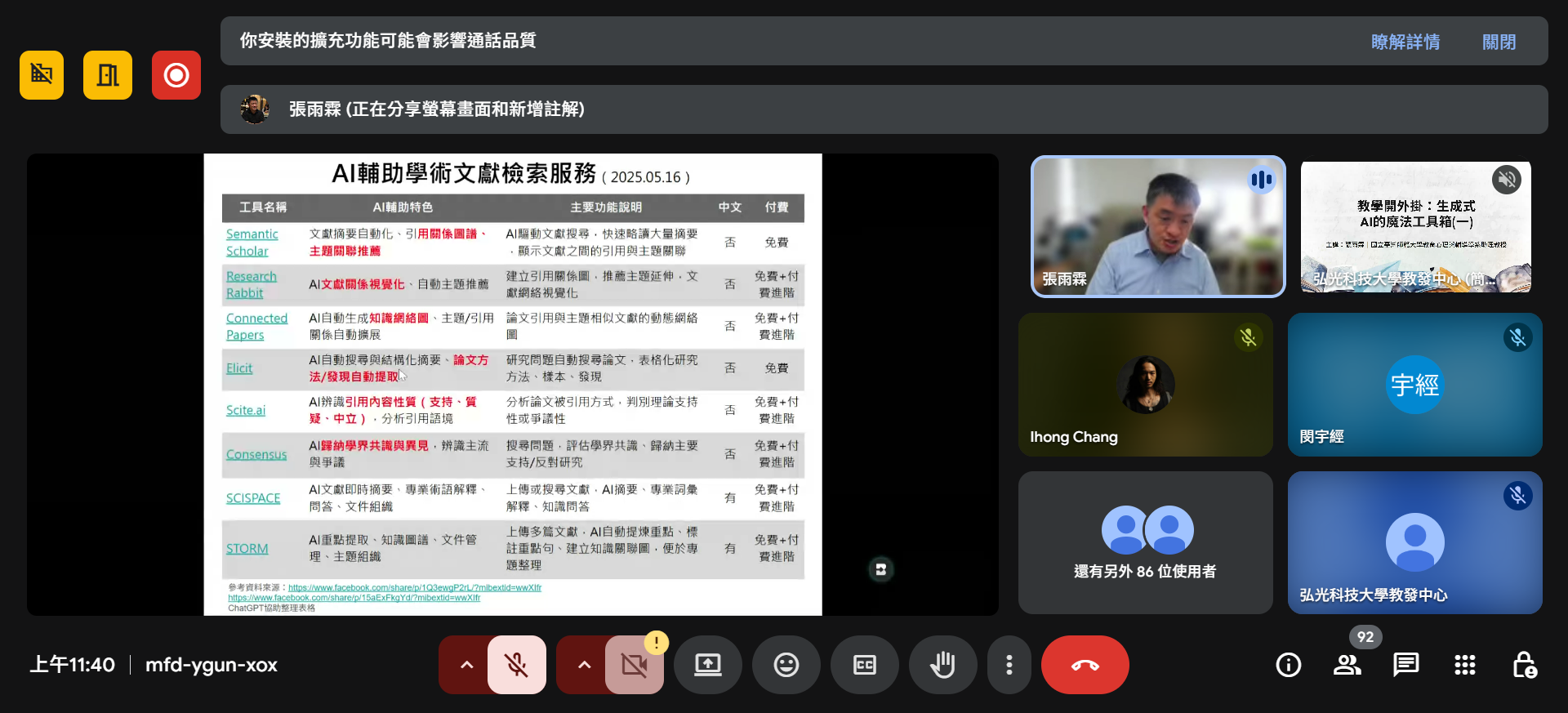Click the 工具名稱 column header

[x=263, y=207]
